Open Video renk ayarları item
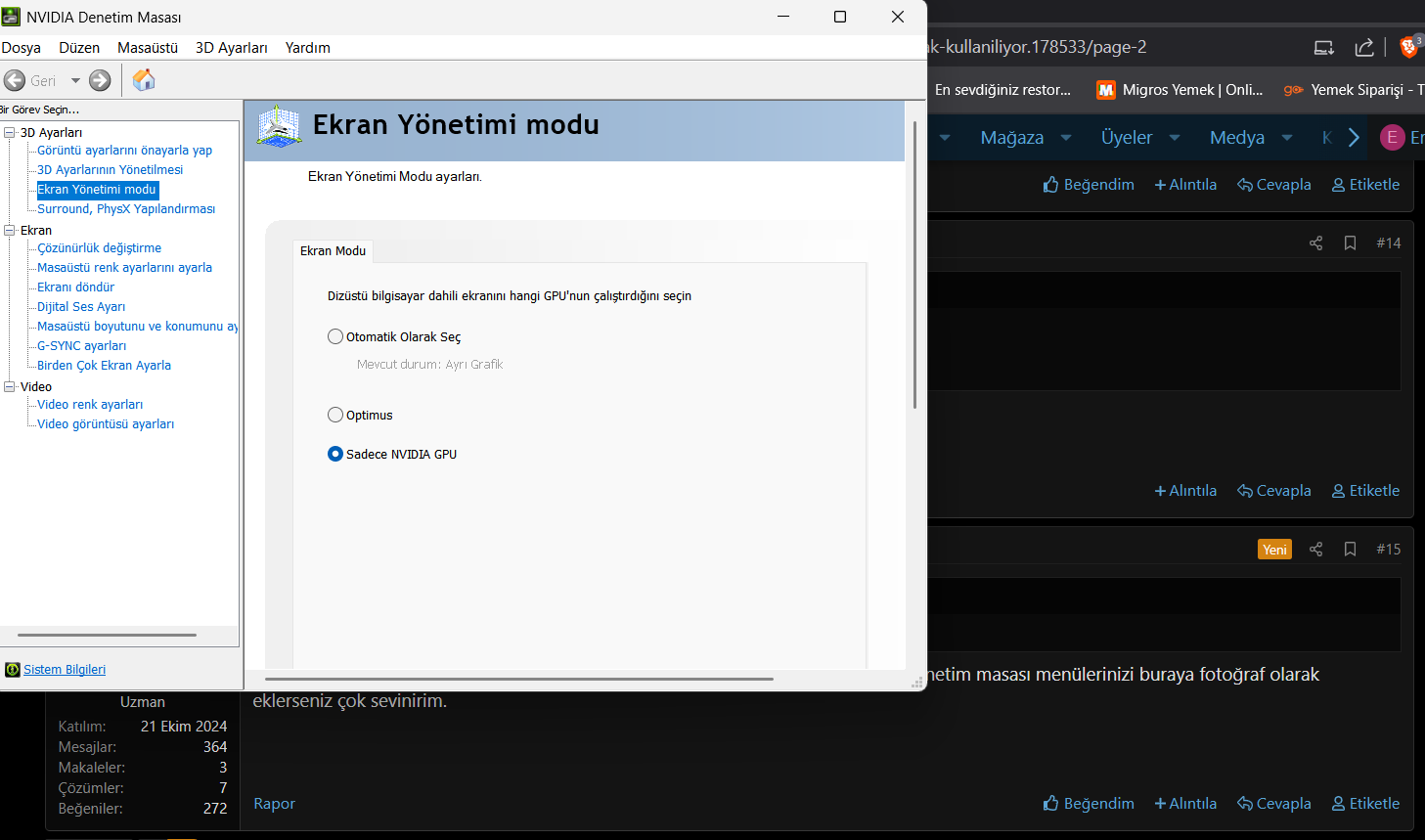The width and height of the screenshot is (1425, 840). [x=90, y=405]
